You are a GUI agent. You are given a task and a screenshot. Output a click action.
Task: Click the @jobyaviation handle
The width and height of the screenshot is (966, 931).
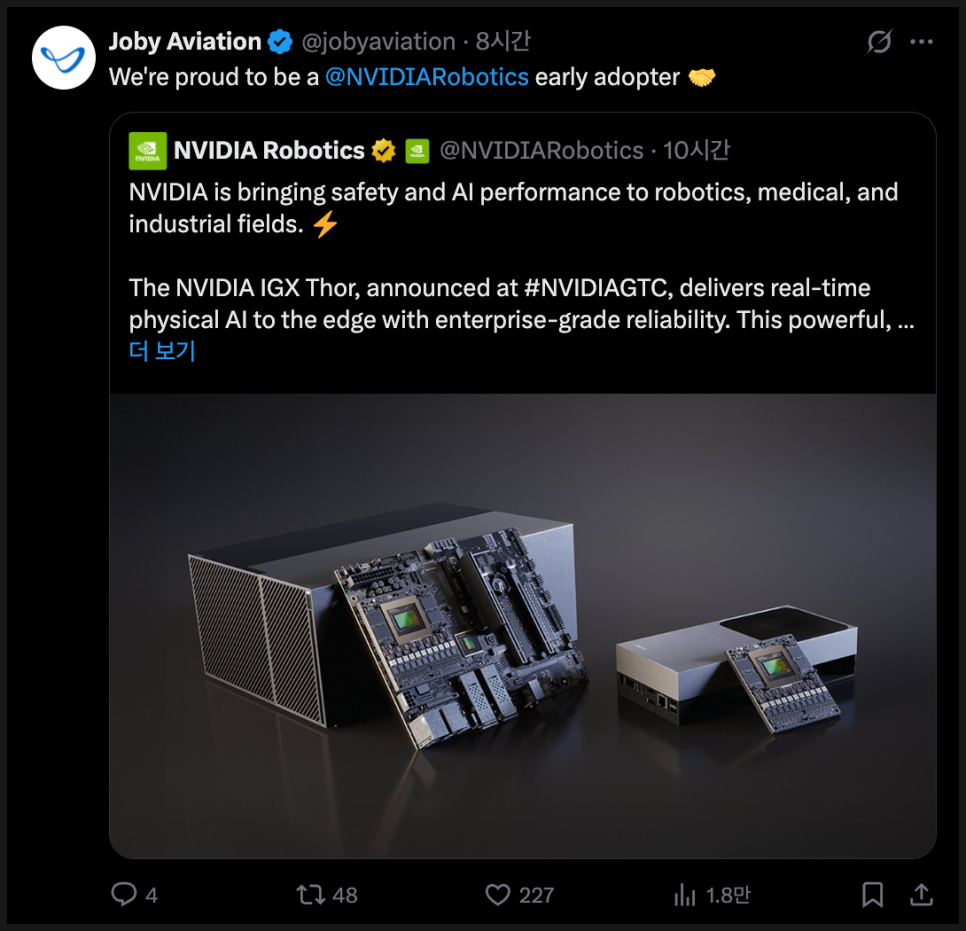pos(378,42)
